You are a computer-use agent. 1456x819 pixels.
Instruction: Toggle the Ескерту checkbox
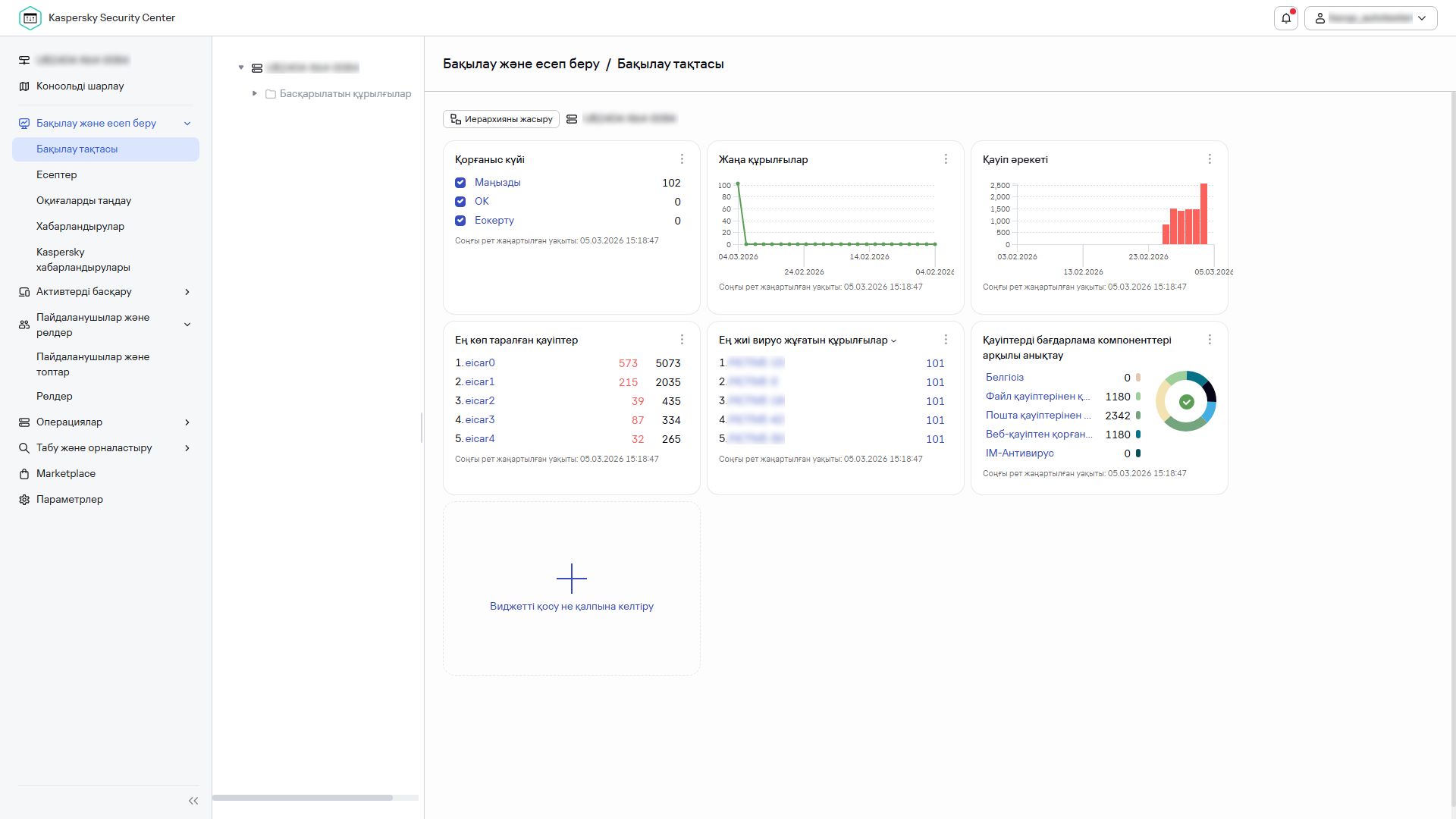click(460, 221)
